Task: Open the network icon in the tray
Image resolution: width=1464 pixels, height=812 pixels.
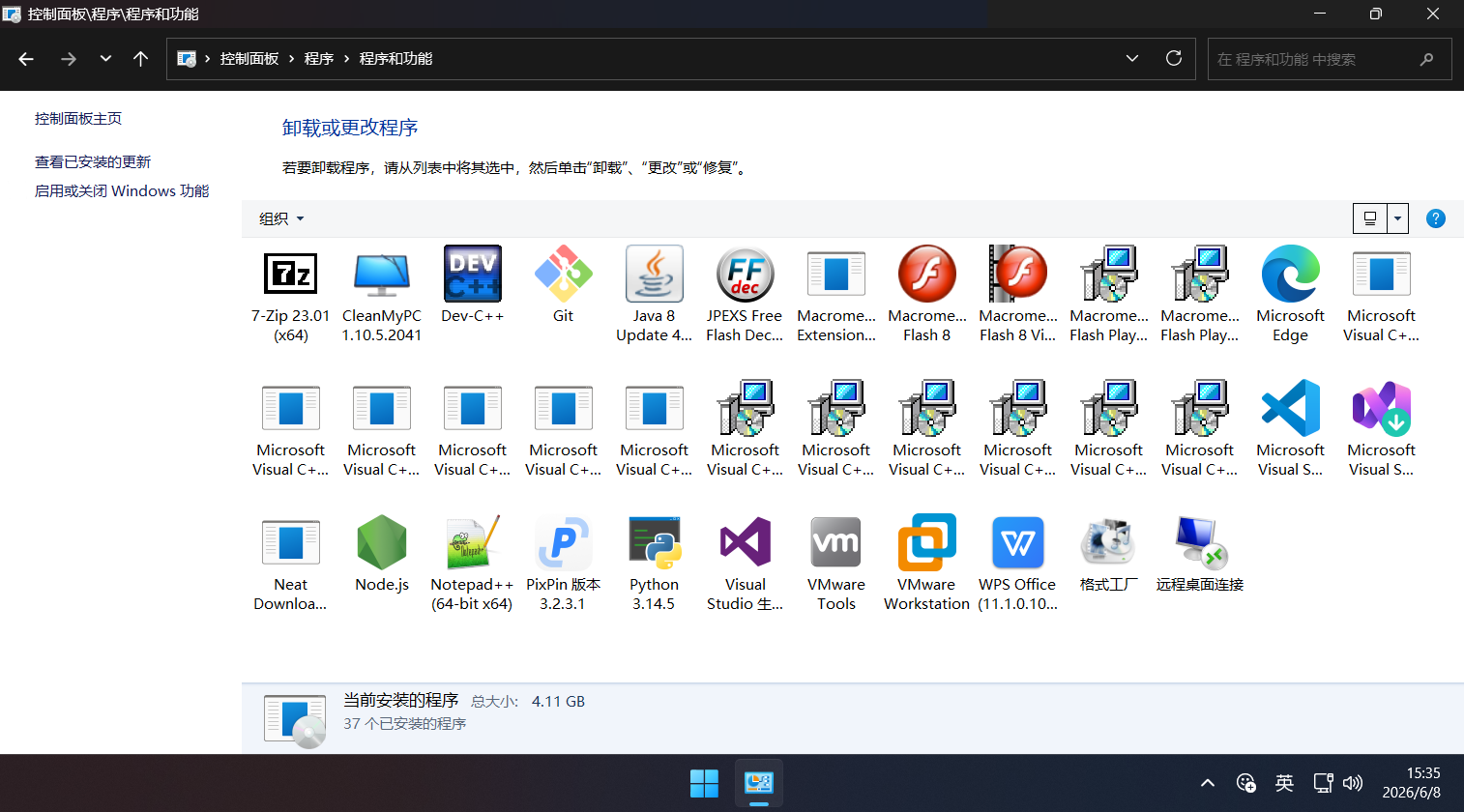Action: 1323,783
